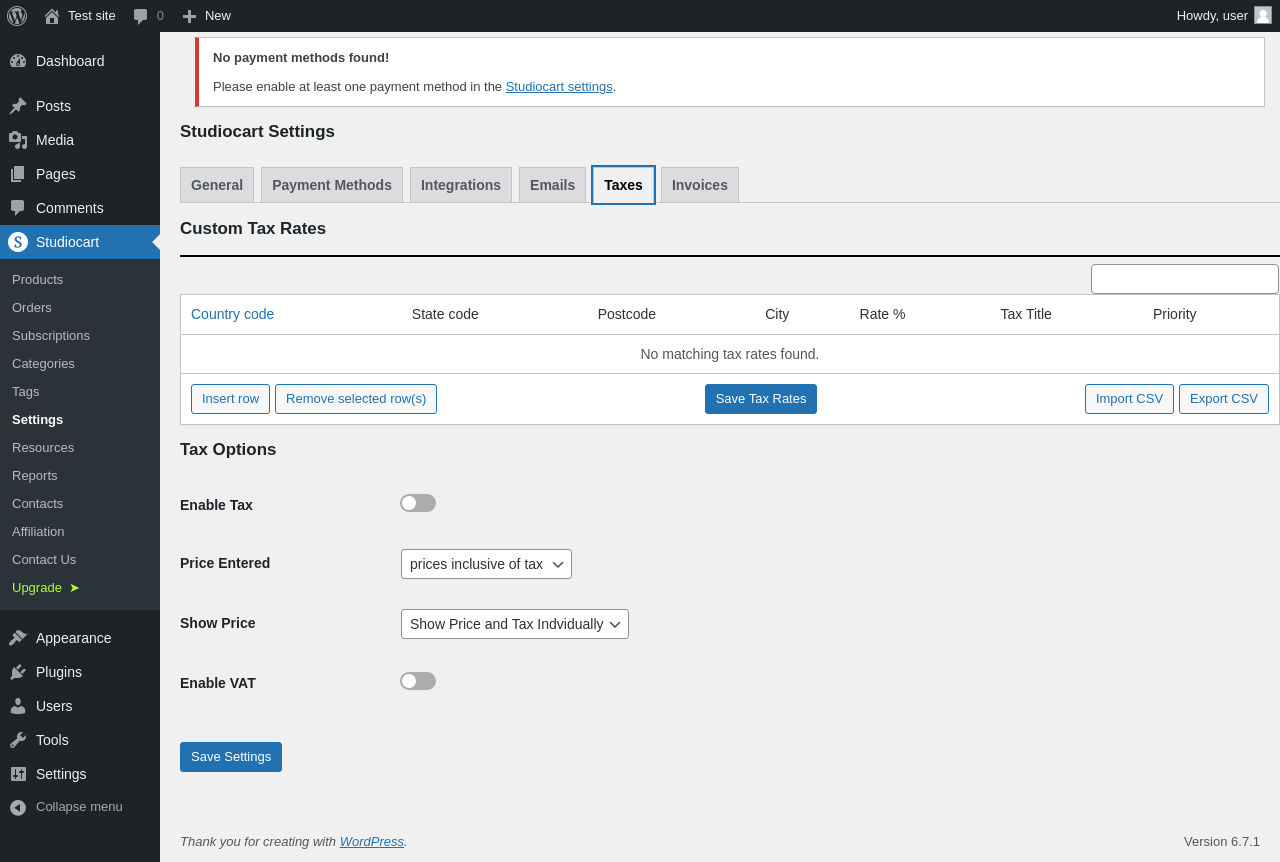Screen dimensions: 1280x862
Task: Open Categories in Studiocart submenu
Action: coord(43,364)
